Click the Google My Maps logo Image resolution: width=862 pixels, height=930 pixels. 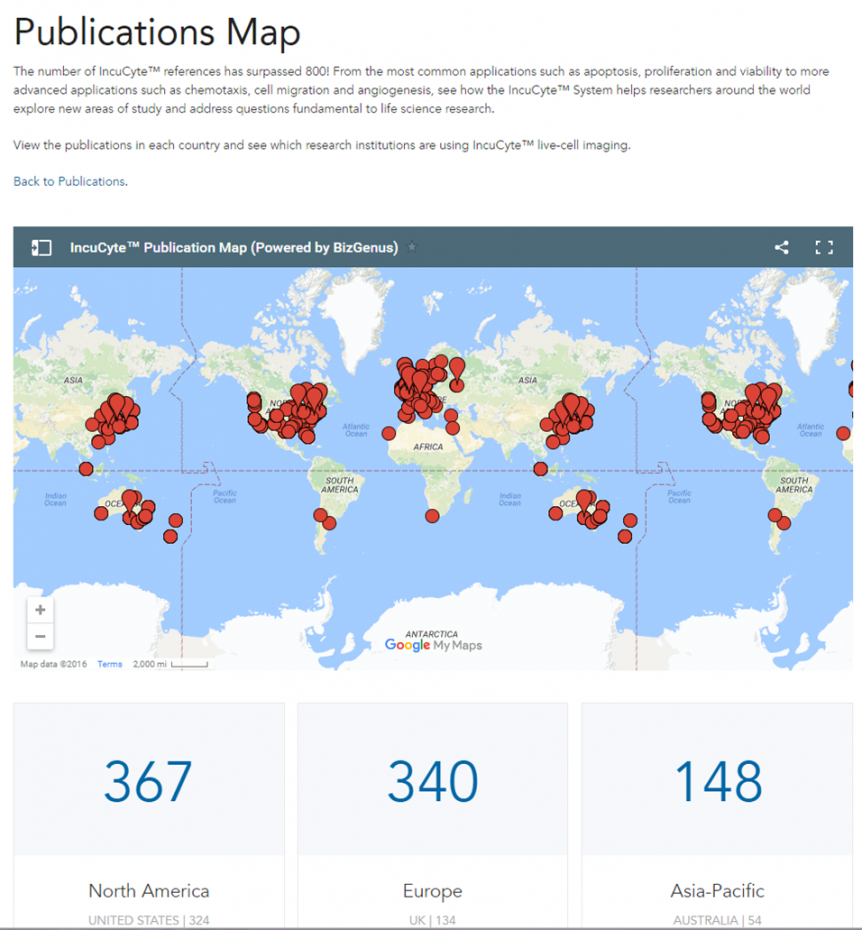coord(433,645)
